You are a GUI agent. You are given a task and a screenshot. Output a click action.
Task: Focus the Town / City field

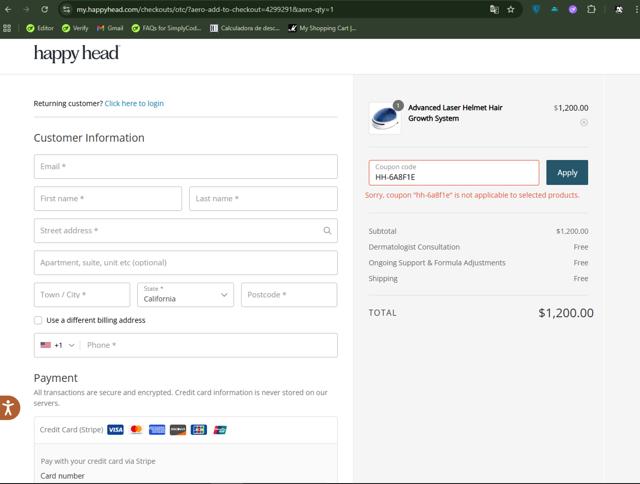[82, 295]
